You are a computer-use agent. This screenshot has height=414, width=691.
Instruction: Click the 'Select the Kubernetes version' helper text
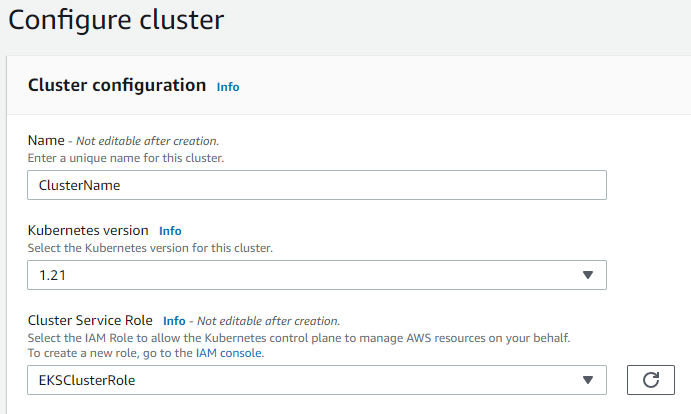[x=150, y=248]
